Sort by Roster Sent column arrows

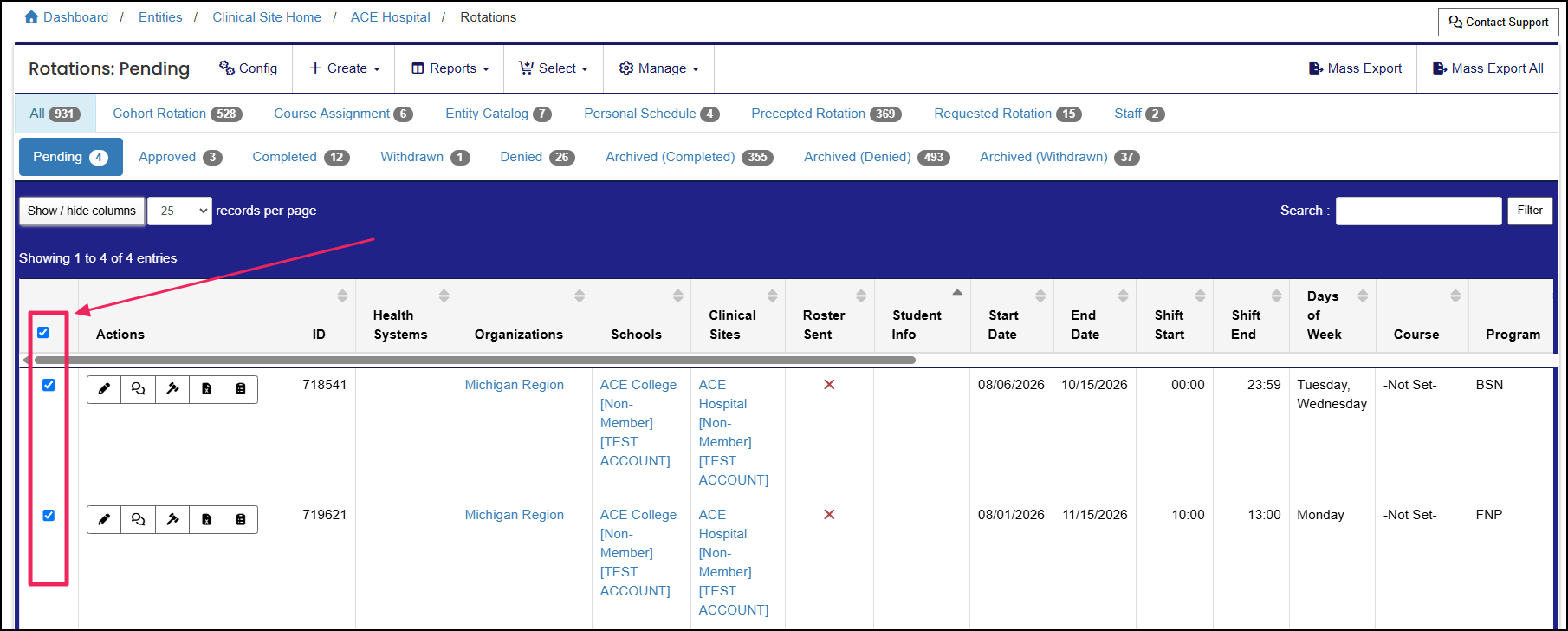click(x=861, y=296)
